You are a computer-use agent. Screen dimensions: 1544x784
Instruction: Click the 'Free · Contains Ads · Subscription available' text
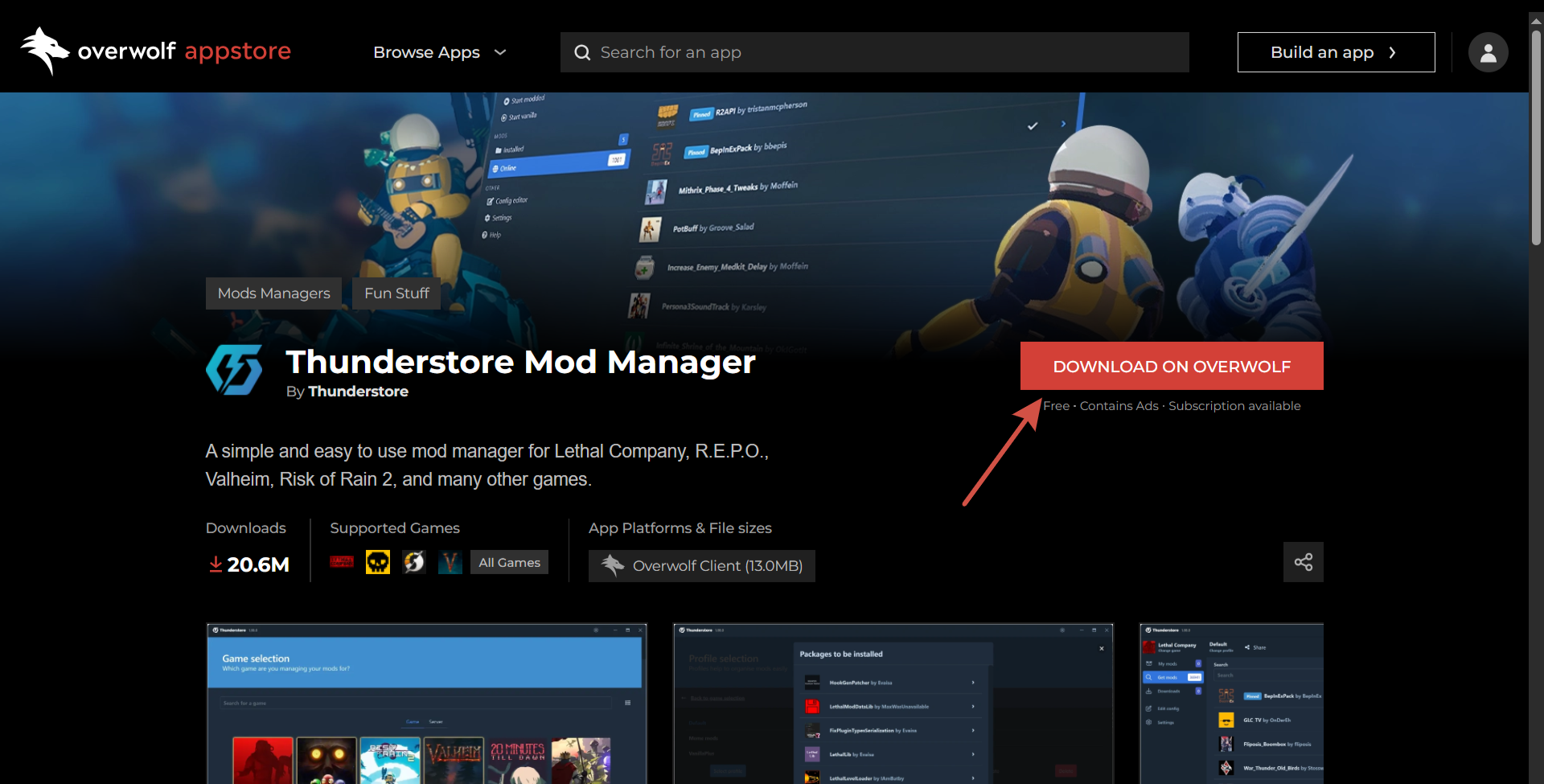pyautogui.click(x=1172, y=406)
